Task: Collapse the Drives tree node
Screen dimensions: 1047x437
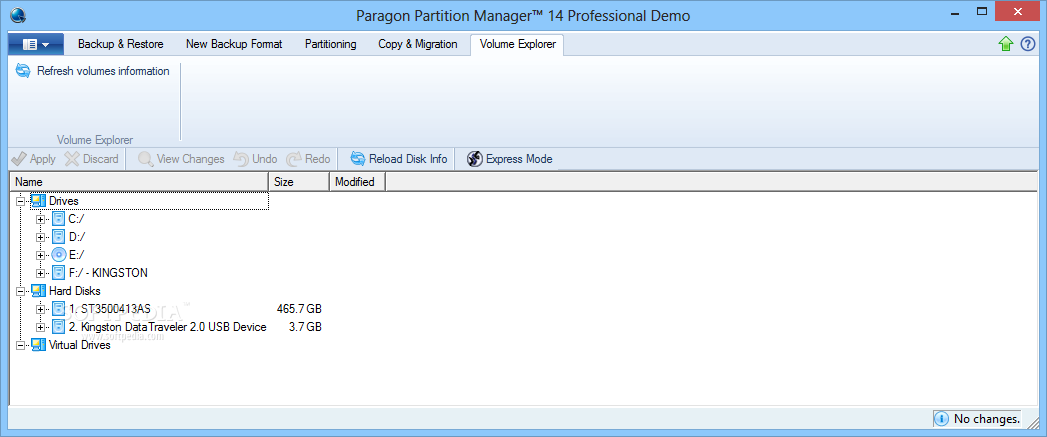Action: [x=20, y=200]
